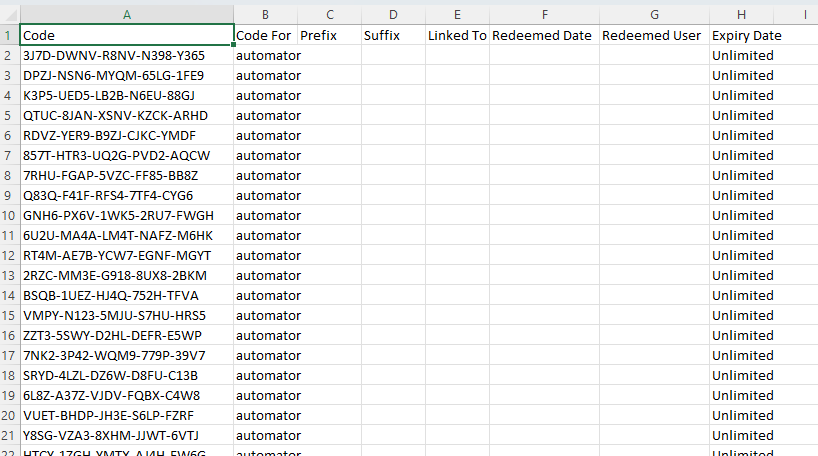Viewport: 818px width, 456px height.
Task: Click the "Code" cell in row 1
Action: [x=126, y=35]
